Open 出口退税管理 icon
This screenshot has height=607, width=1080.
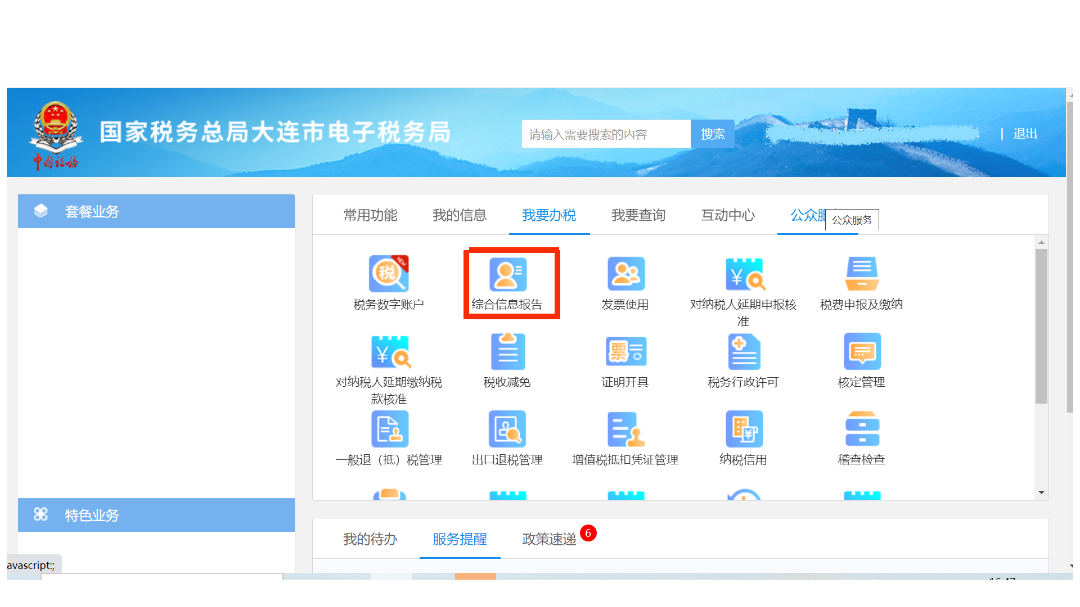click(x=508, y=429)
